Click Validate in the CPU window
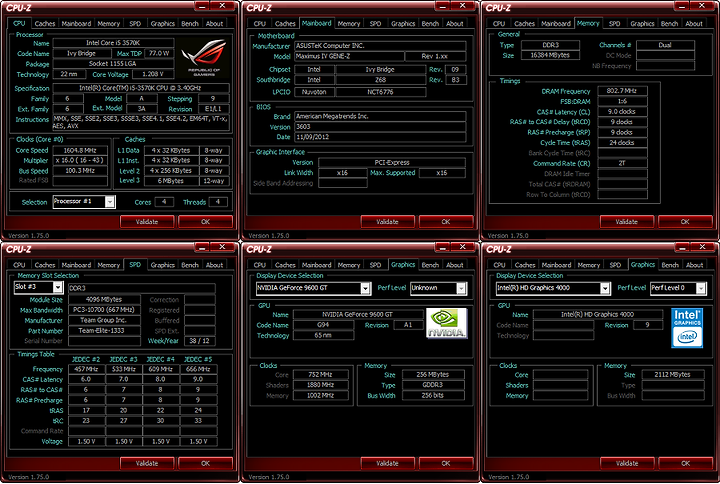Viewport: 720px width, 484px height. [x=147, y=222]
